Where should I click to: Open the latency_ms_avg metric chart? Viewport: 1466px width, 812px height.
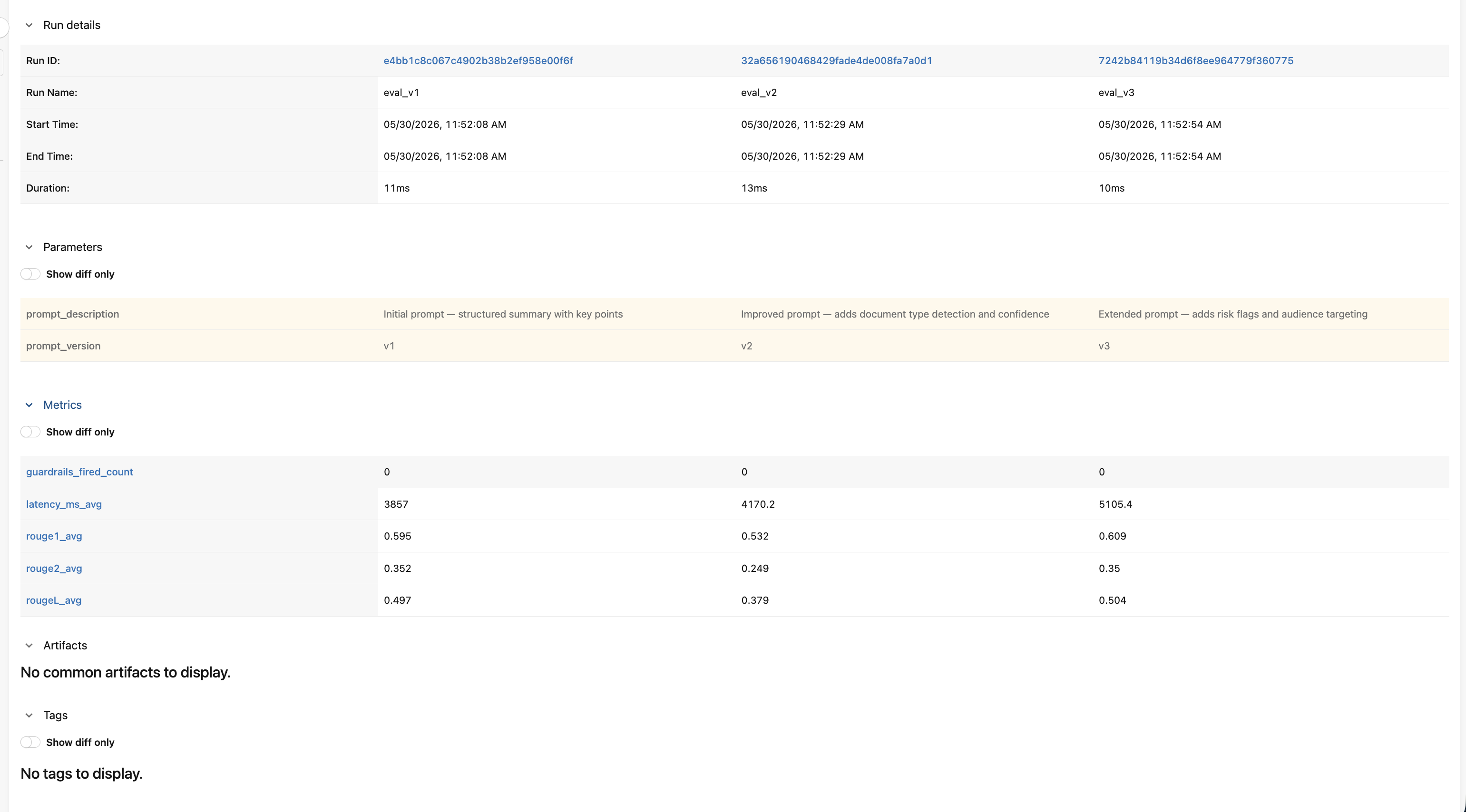(x=64, y=504)
